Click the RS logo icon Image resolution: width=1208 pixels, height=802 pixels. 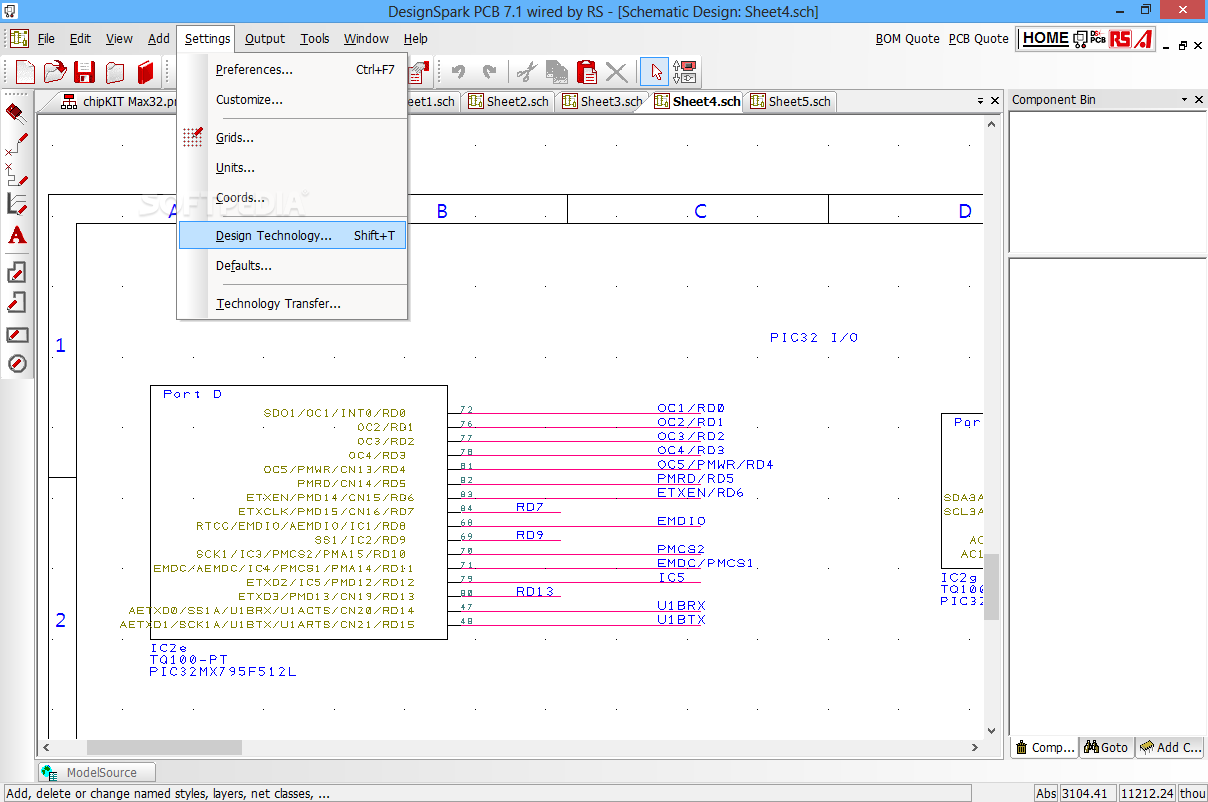1120,39
